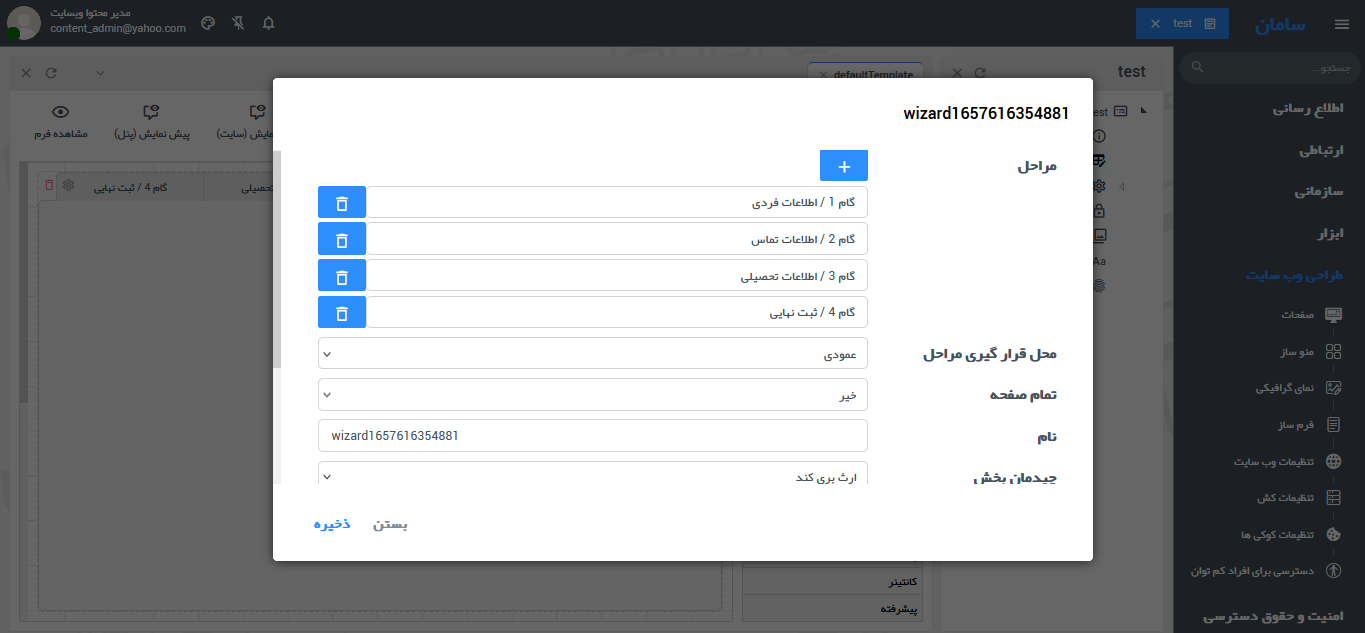
Task: Focus the 'نام' wizard name field
Action: pos(593,435)
